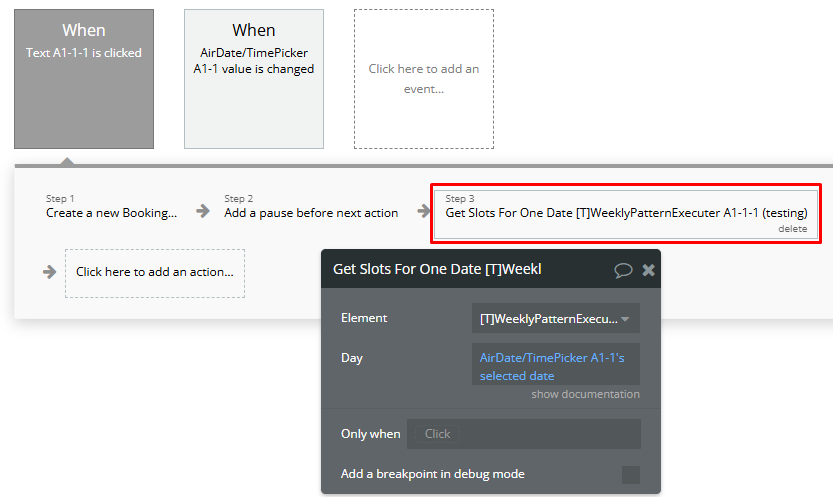Click the arrow between Step 2 and Step 3
Screen dimensions: 833x497
(x=421, y=211)
